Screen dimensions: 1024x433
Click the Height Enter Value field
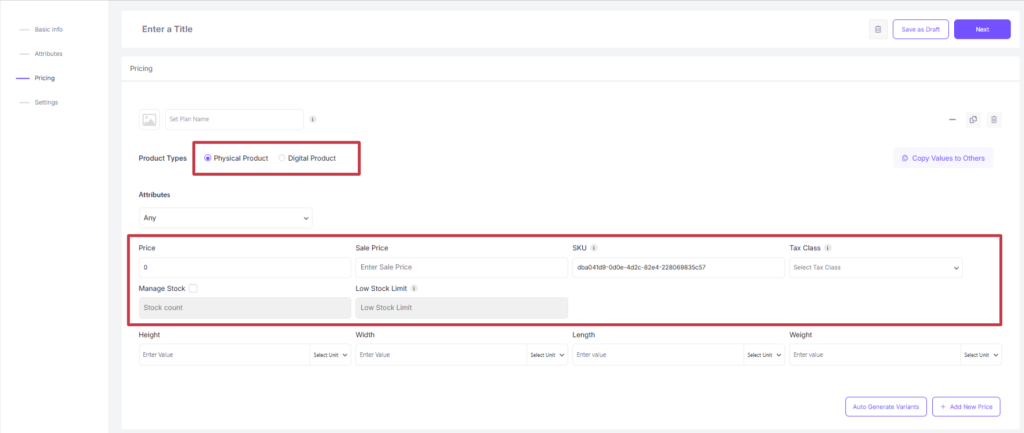(224, 355)
